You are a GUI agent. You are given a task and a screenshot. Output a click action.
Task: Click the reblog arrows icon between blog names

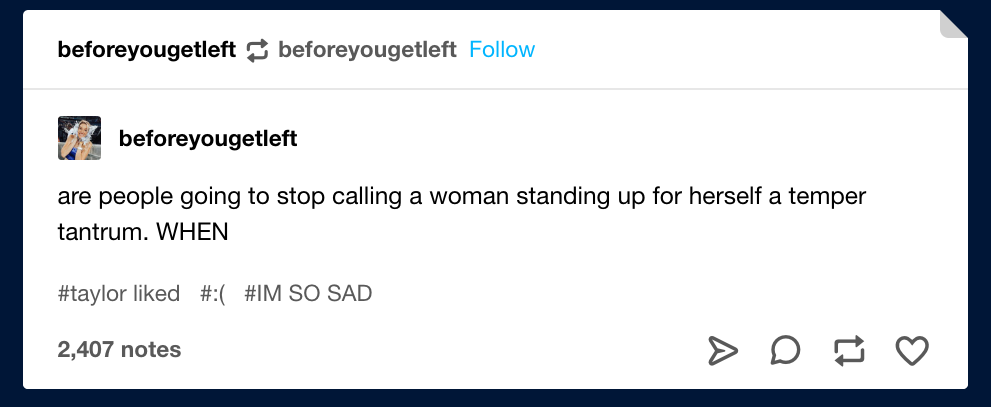257,50
